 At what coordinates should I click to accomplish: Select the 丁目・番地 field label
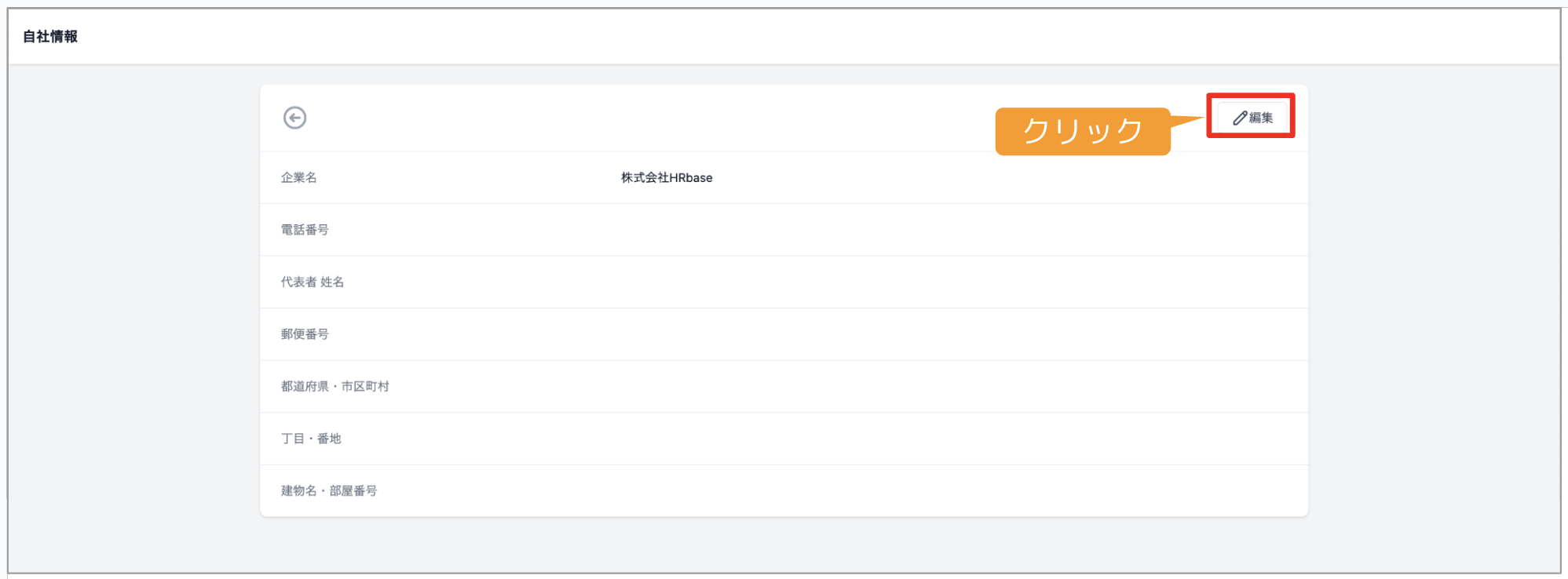click(311, 439)
